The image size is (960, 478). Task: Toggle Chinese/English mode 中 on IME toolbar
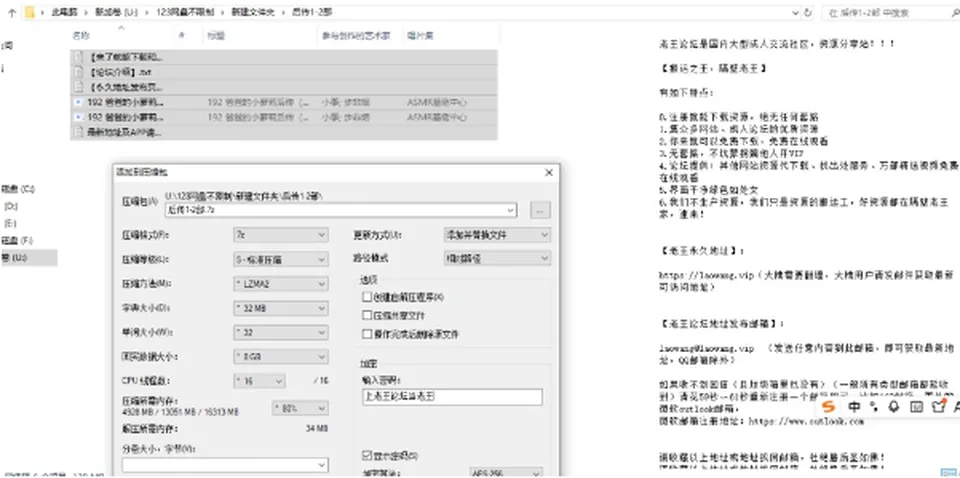click(854, 406)
